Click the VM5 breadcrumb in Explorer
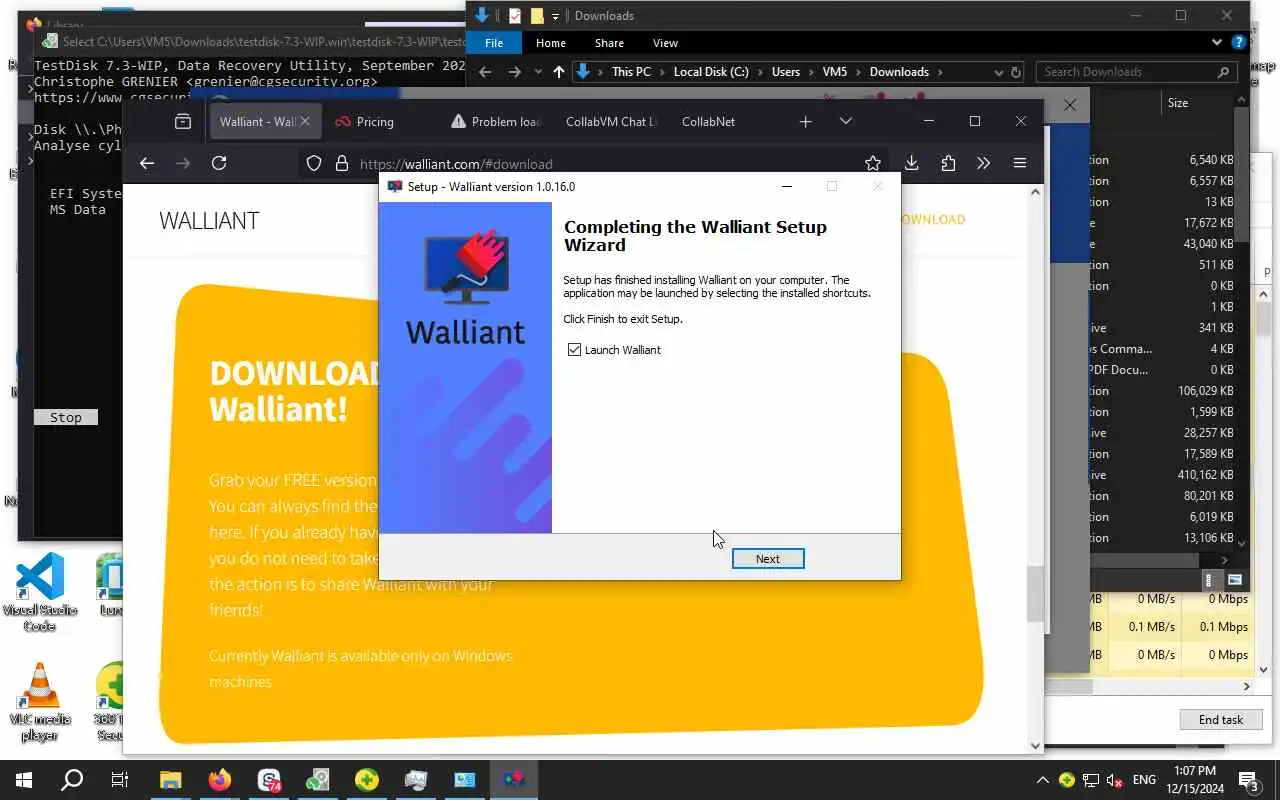 pyautogui.click(x=834, y=72)
